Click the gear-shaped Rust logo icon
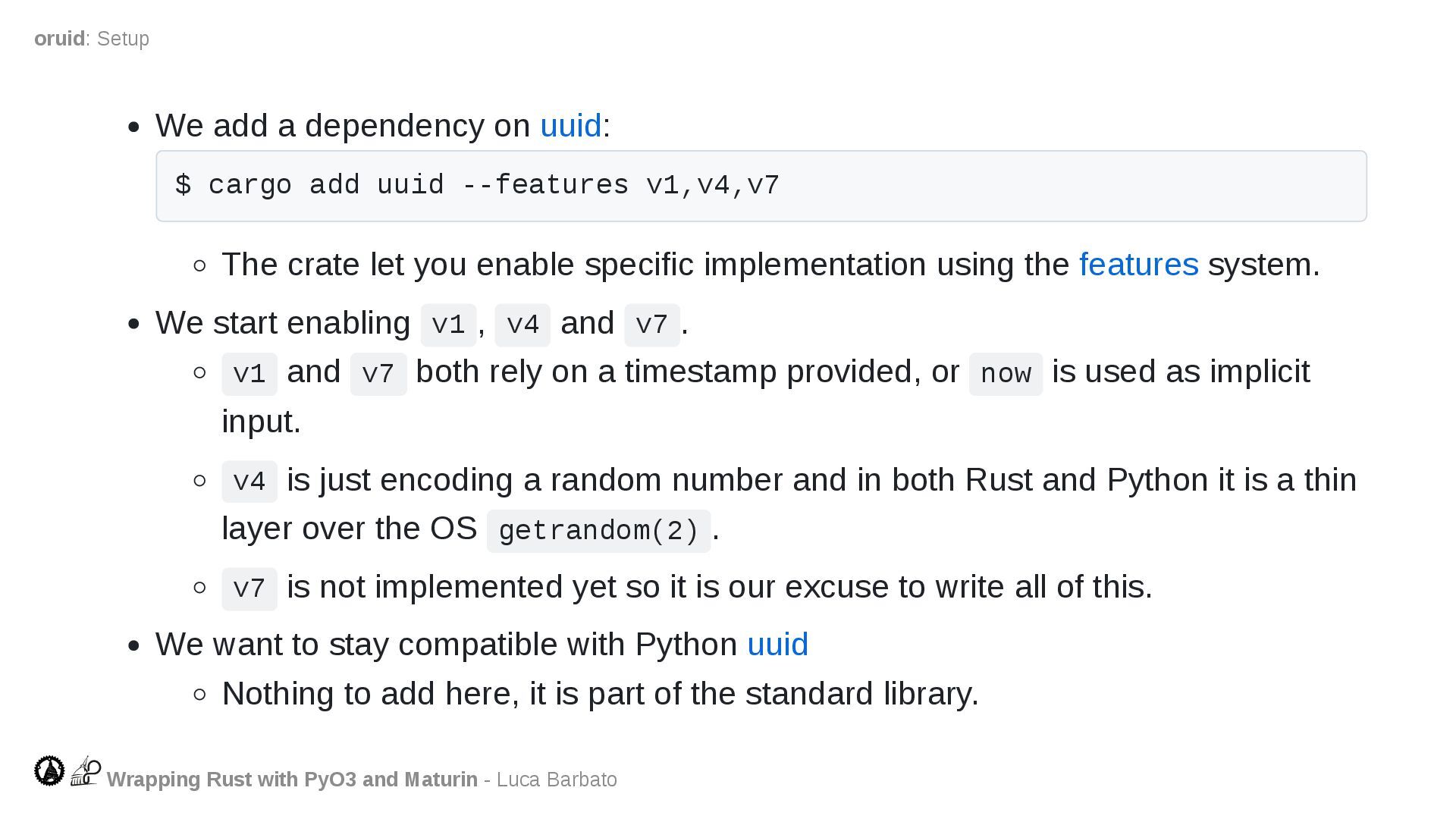The width and height of the screenshot is (1456, 819). [49, 770]
